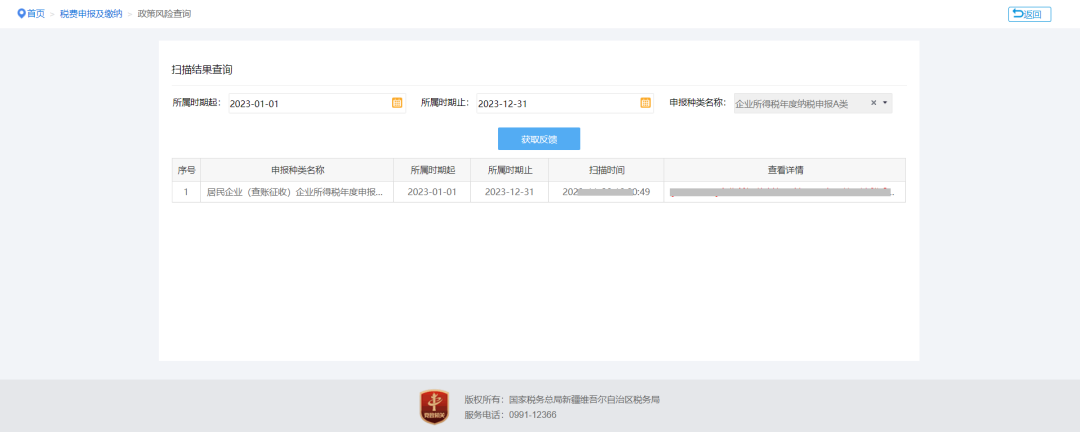Click the 获取反馈 button
The image size is (1080, 432).
click(539, 139)
